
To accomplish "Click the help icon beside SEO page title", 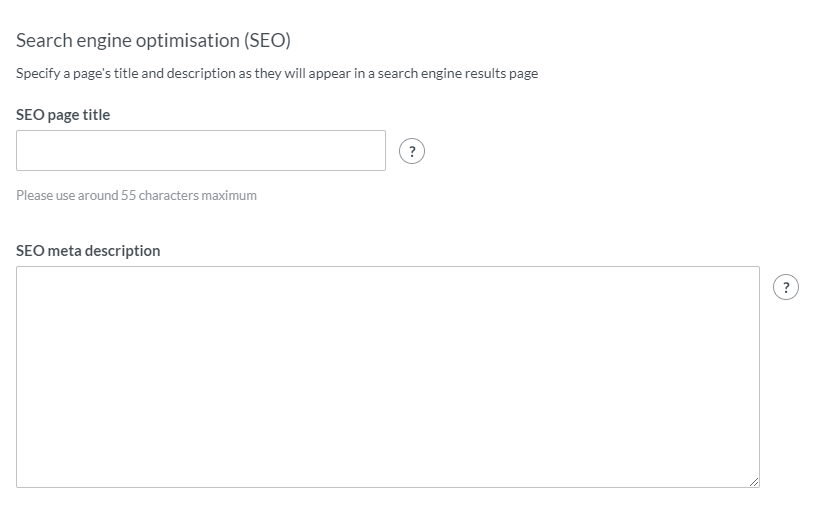I will (x=412, y=151).
